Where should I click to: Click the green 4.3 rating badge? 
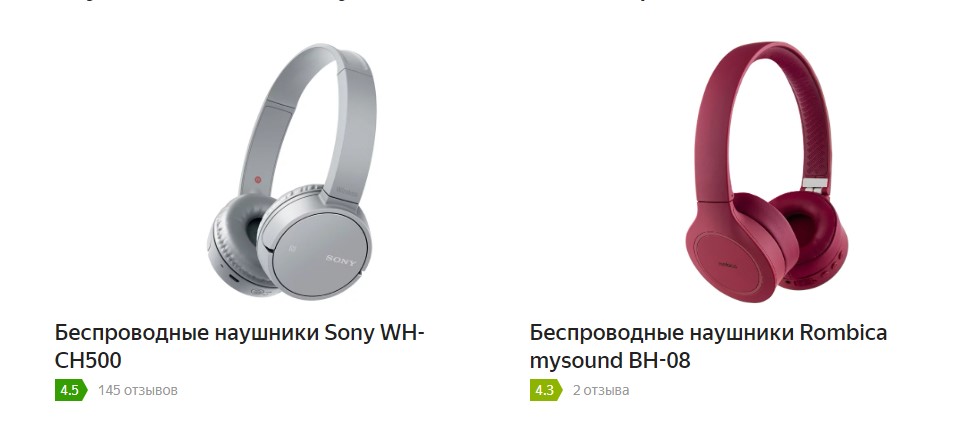545,390
